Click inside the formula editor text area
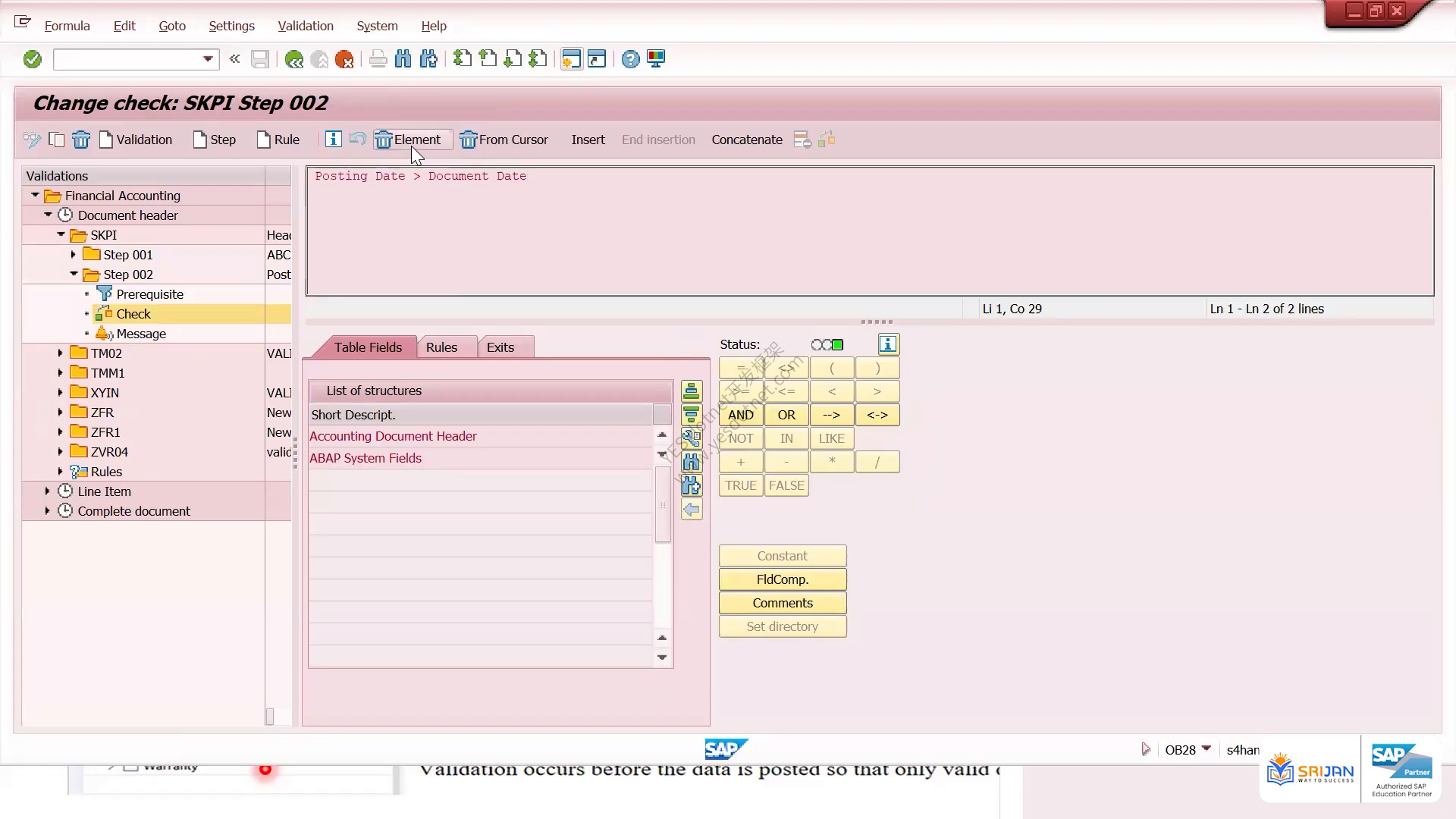Screen dimensions: 1456x819 click(870, 231)
